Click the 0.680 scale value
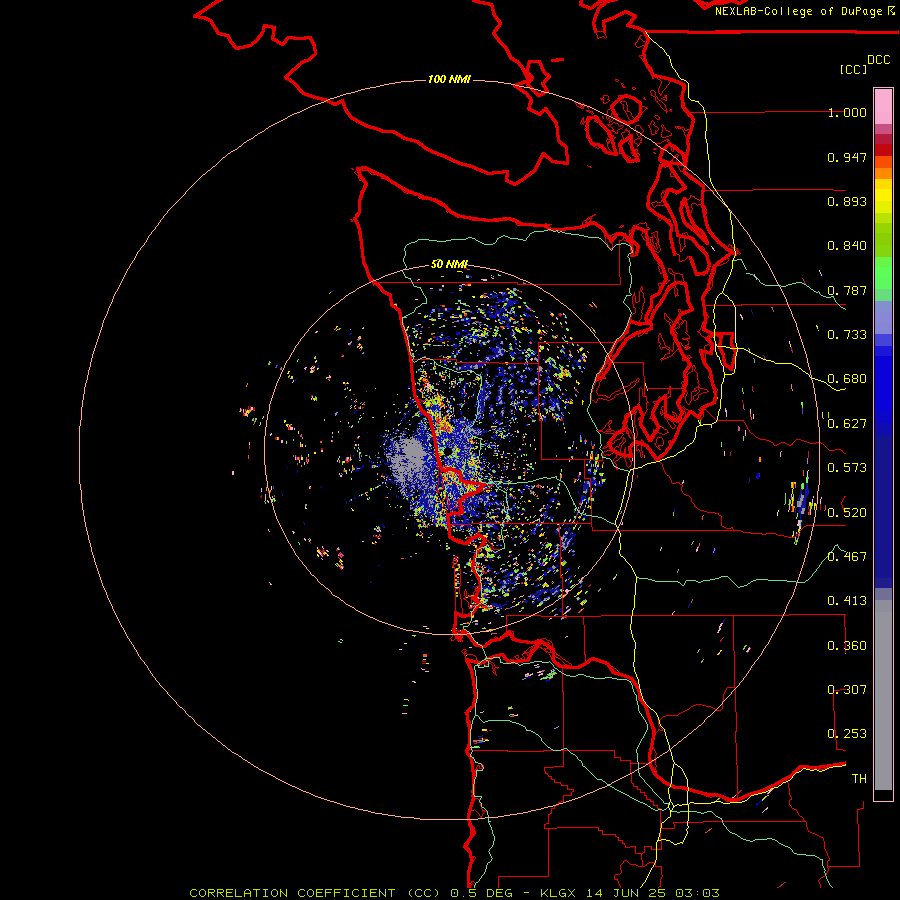Viewport: 900px width, 900px height. point(847,379)
